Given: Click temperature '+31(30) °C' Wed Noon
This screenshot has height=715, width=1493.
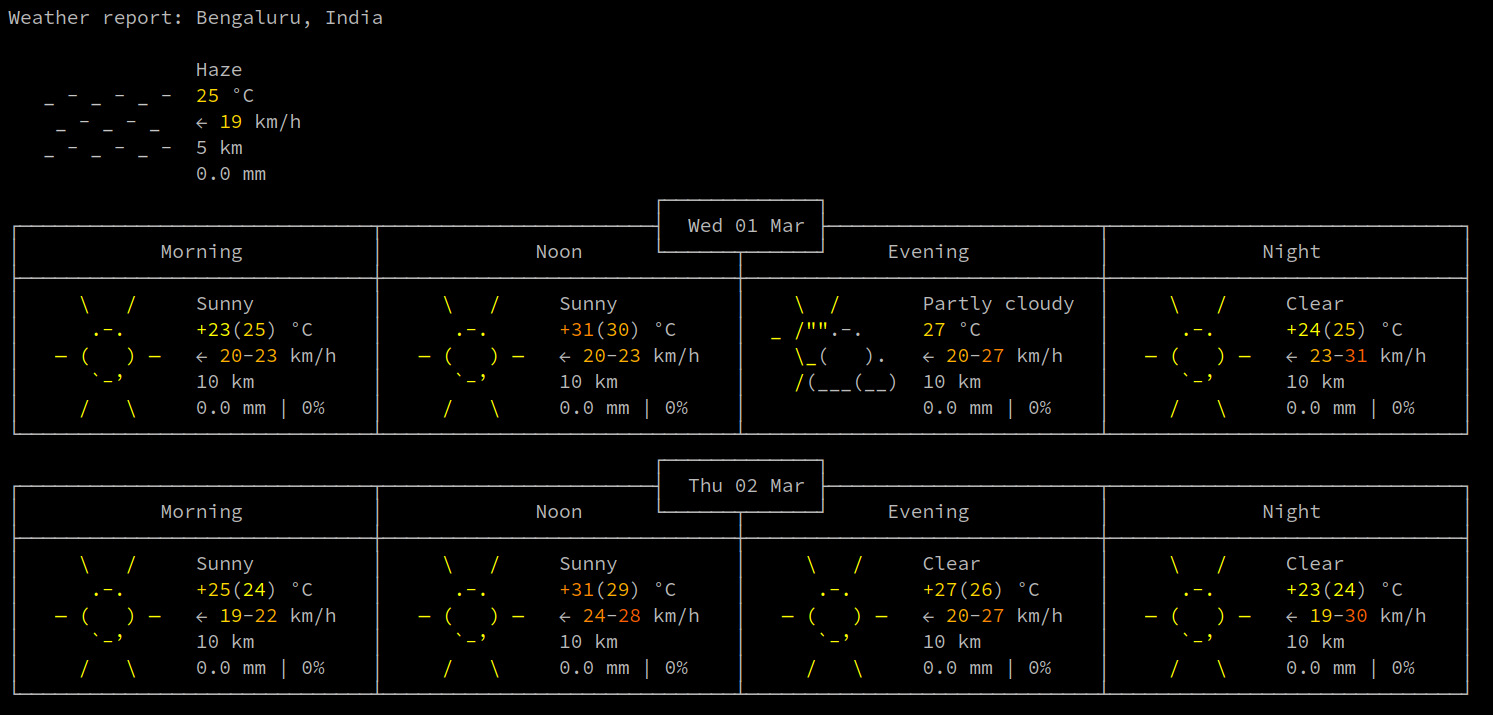Looking at the screenshot, I should point(618,330).
